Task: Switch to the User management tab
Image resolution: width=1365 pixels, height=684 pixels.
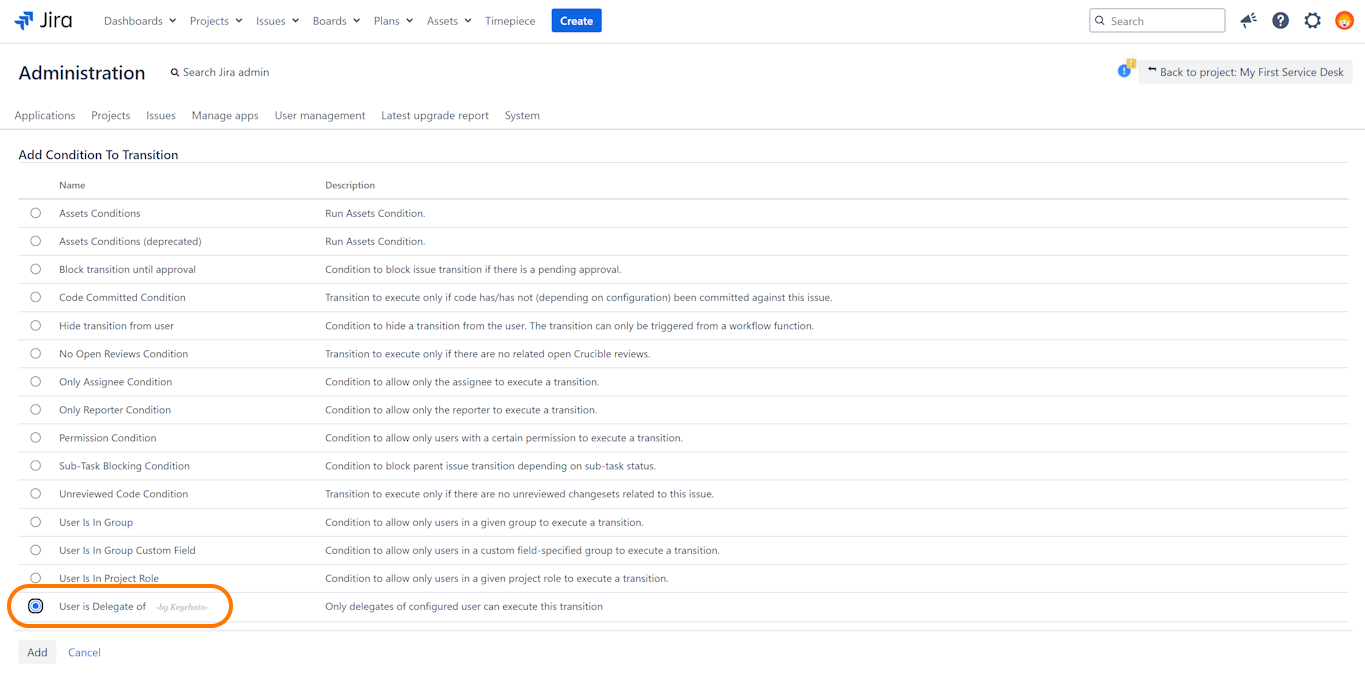Action: (319, 116)
